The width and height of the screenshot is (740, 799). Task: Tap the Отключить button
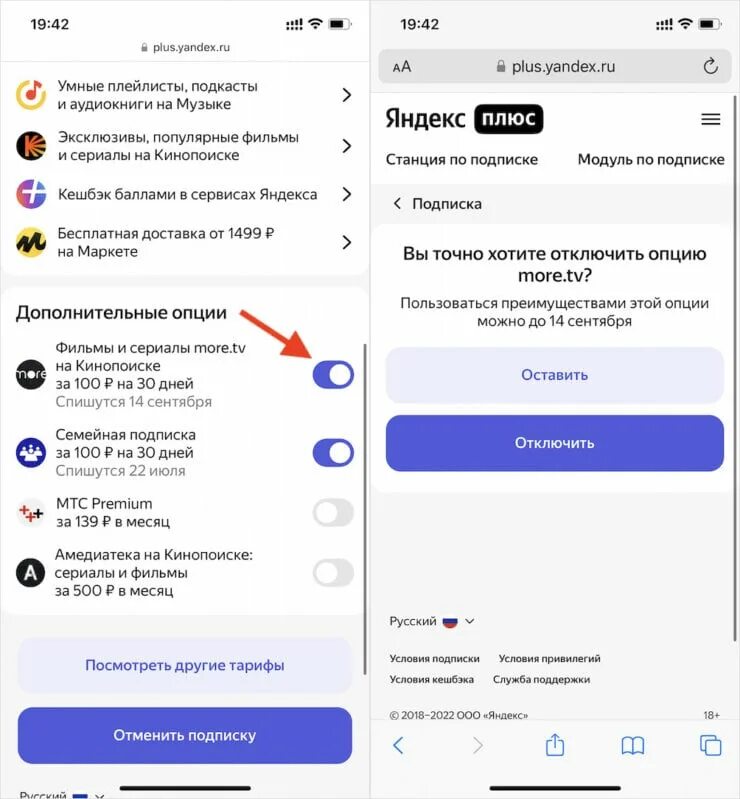pyautogui.click(x=554, y=443)
